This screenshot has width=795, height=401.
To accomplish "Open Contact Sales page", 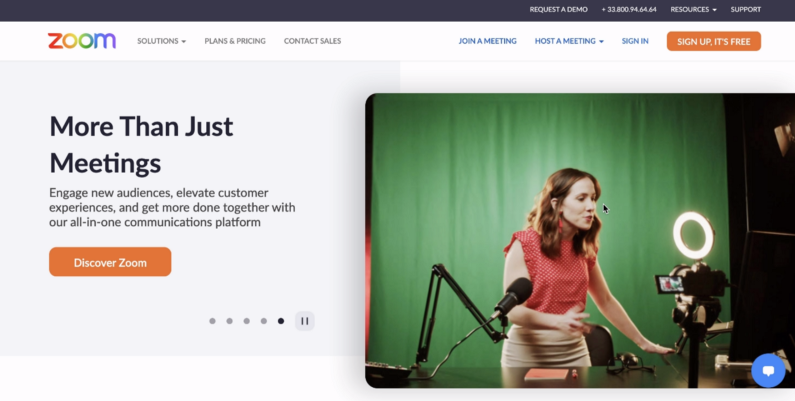I will (312, 41).
